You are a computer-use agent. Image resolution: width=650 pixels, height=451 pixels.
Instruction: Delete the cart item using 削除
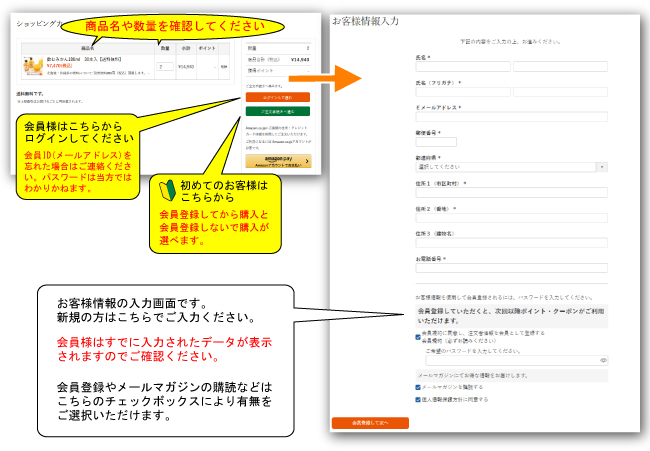[223, 67]
